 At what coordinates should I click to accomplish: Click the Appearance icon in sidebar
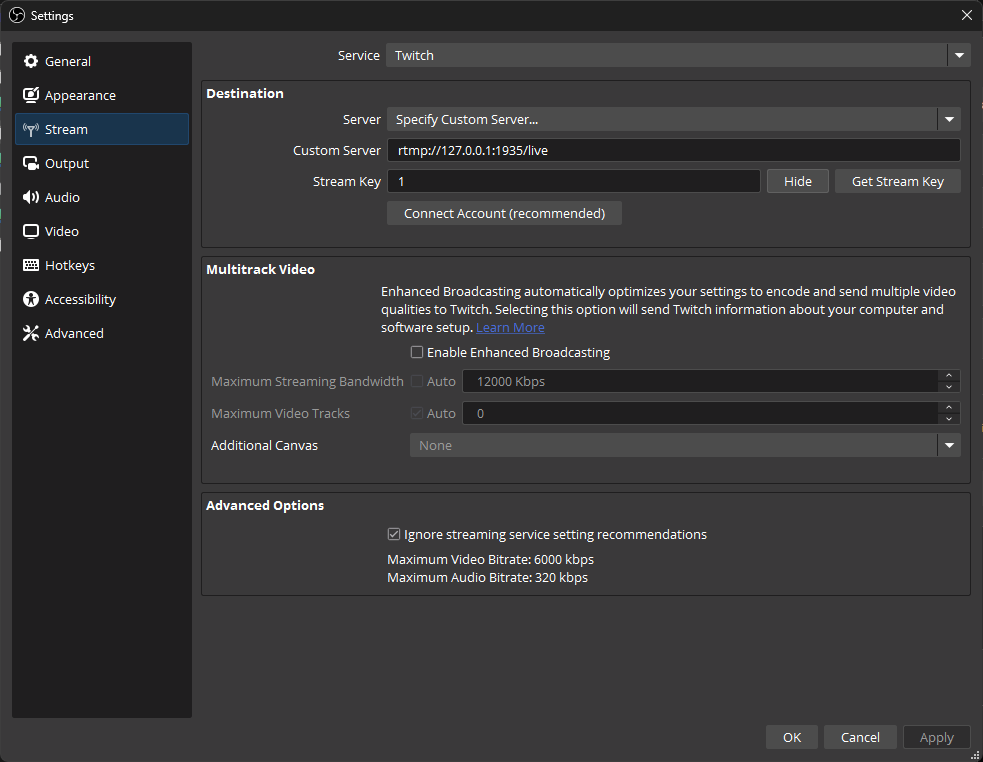[31, 95]
